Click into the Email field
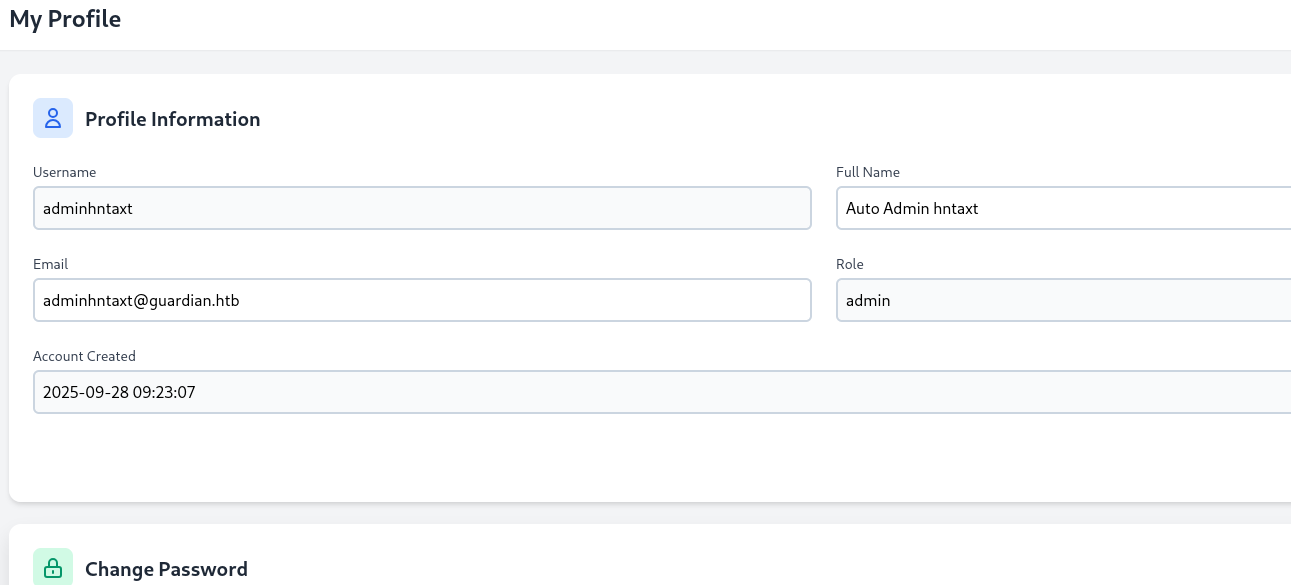The height and width of the screenshot is (585, 1291). pyautogui.click(x=421, y=300)
